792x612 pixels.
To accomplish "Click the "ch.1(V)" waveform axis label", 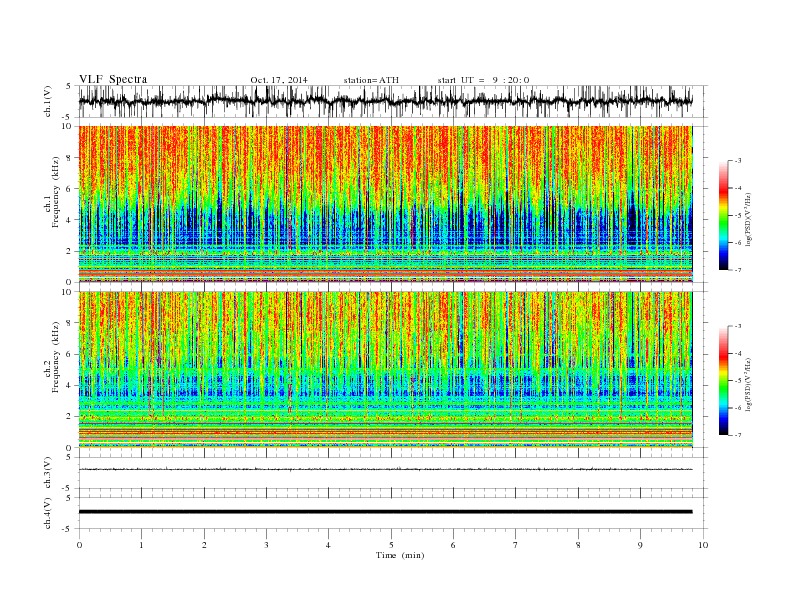I will click(48, 101).
